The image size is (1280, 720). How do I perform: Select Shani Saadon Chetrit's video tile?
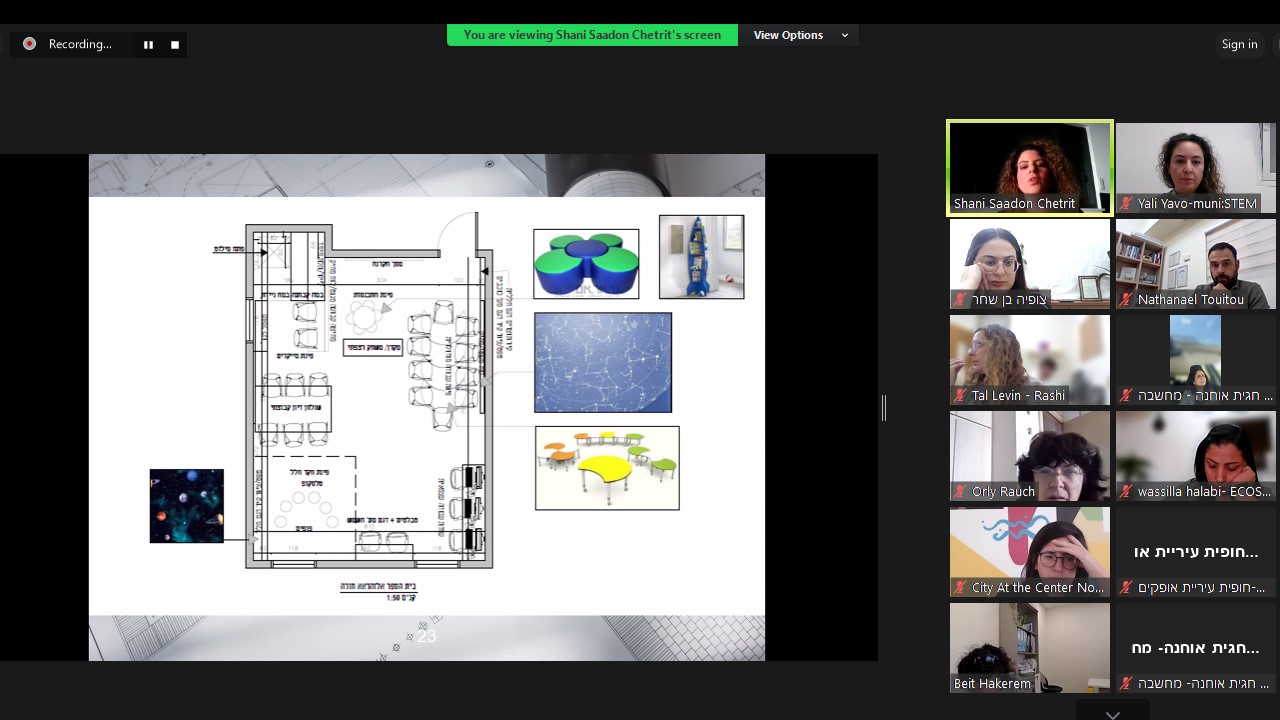[x=1029, y=167]
